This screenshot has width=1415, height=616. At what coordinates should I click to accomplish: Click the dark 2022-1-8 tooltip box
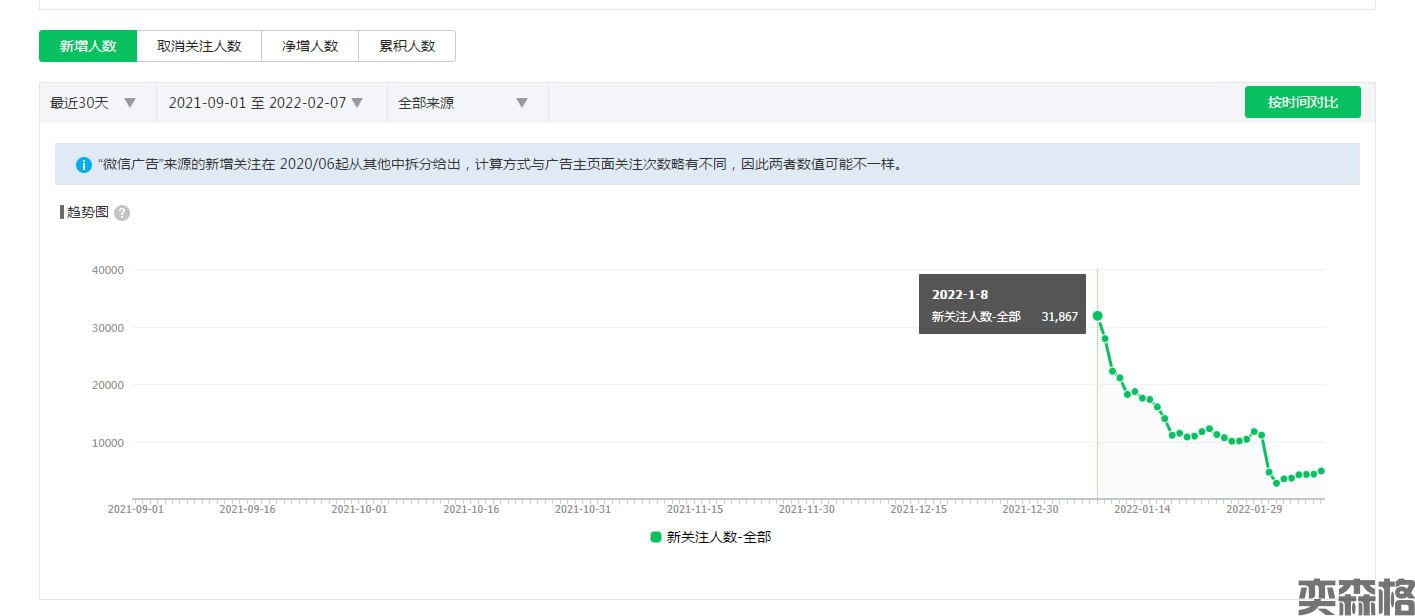click(x=1002, y=304)
